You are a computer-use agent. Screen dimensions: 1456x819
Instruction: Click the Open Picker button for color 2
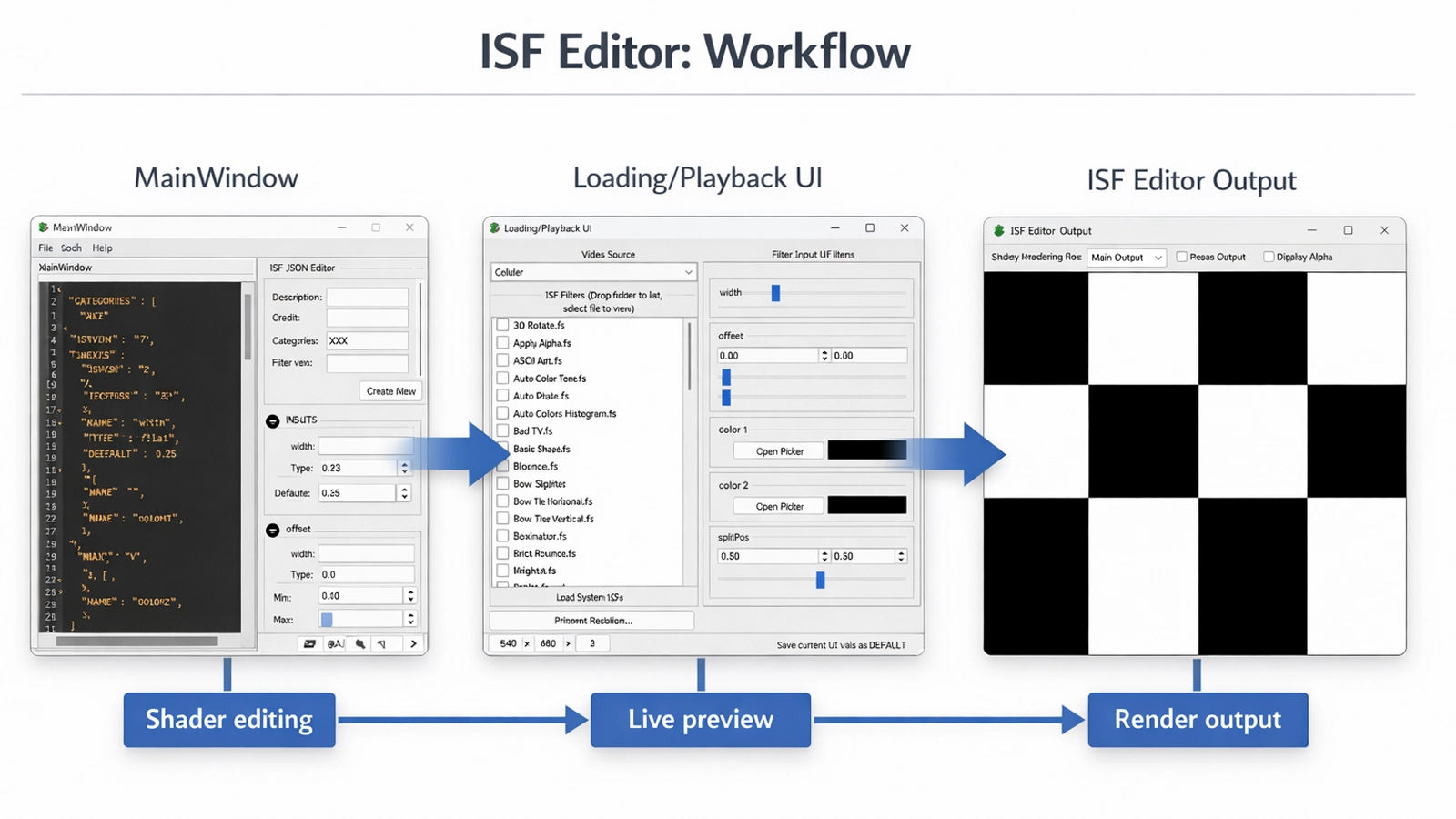(779, 506)
